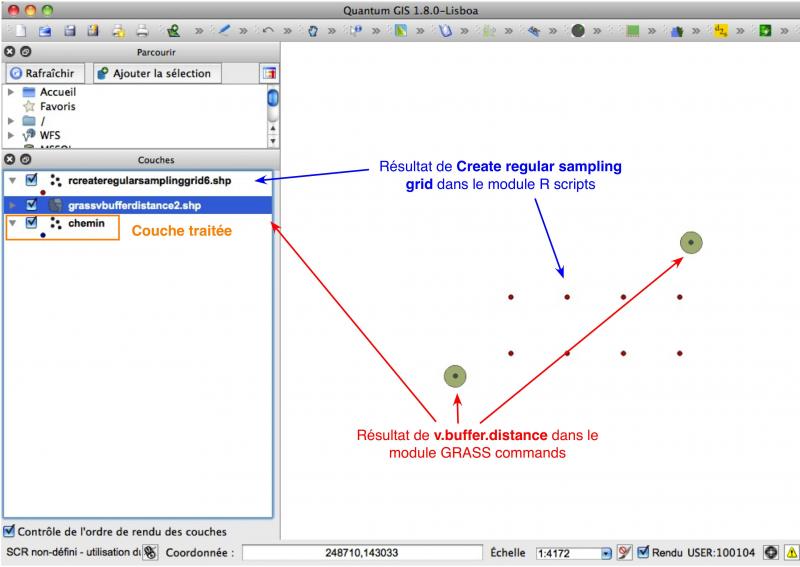The height and width of the screenshot is (567, 800).
Task: Click the CRS status icon beside USER:100104
Action: click(771, 552)
